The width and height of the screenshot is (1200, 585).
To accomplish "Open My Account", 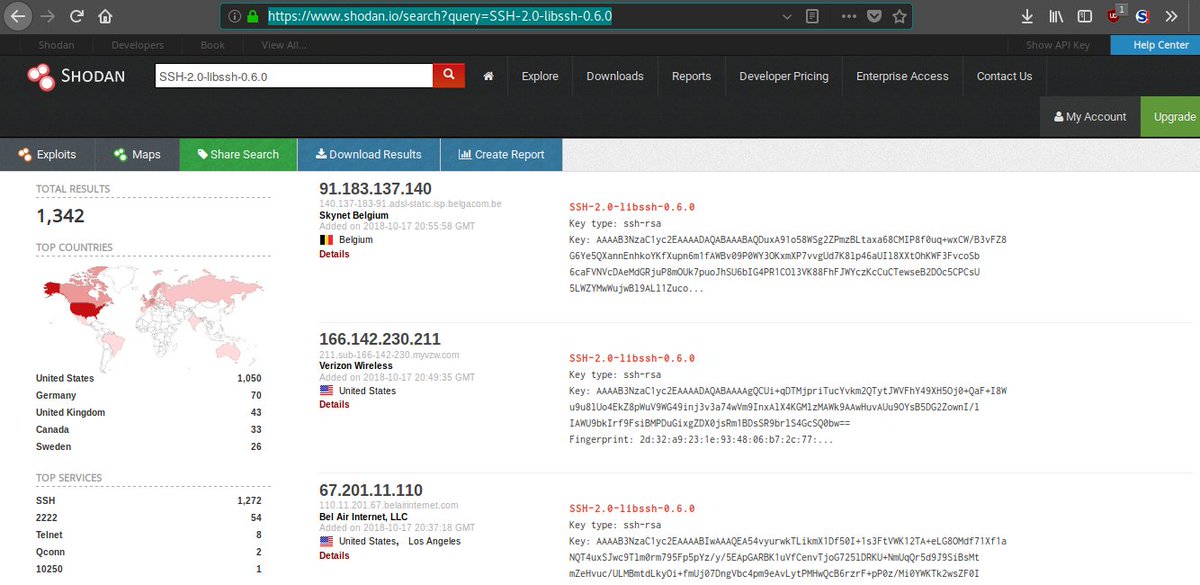I will tap(1090, 117).
